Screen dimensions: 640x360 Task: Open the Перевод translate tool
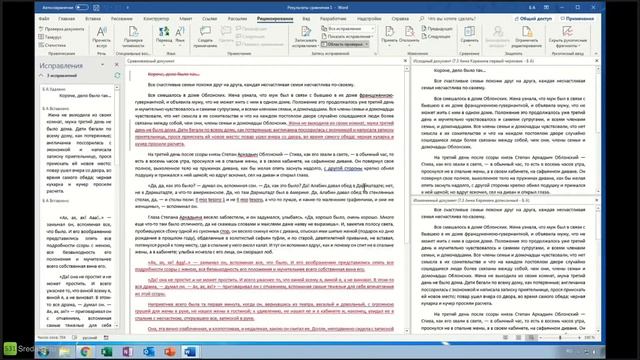click(164, 36)
